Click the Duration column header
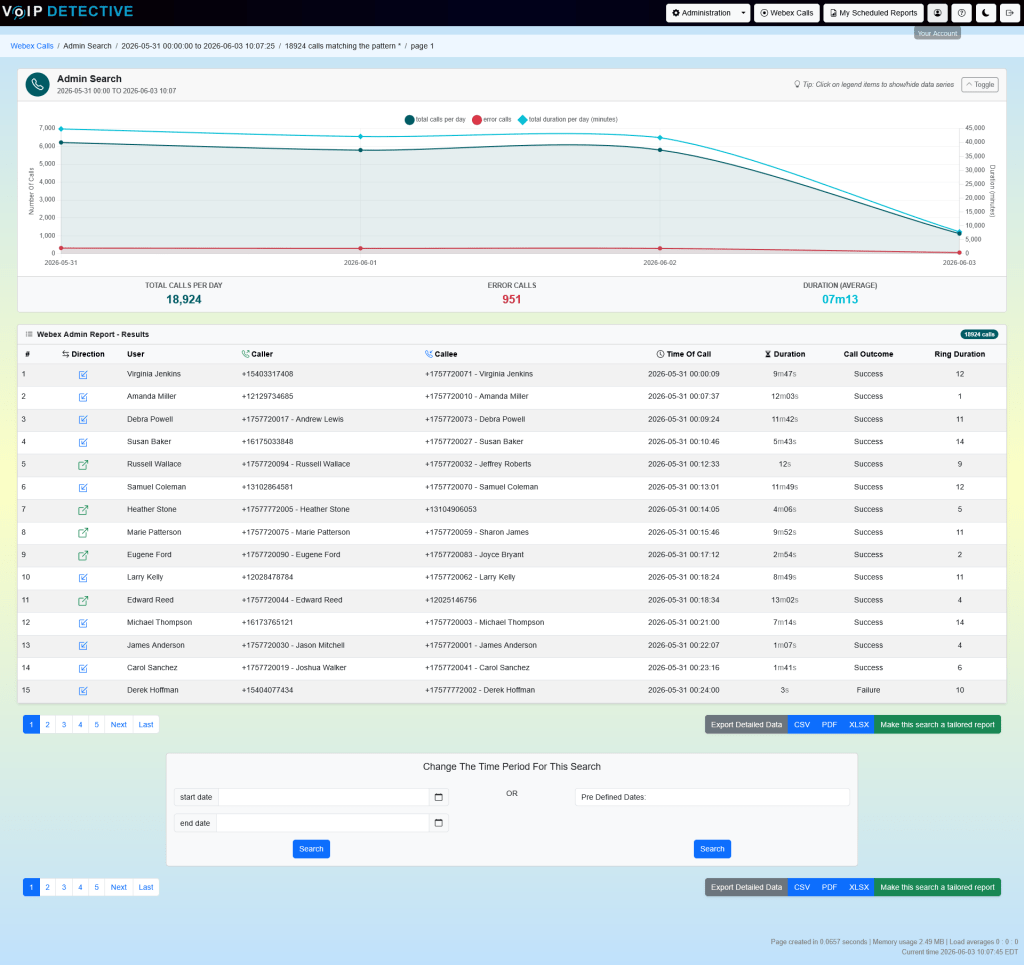 pos(785,354)
